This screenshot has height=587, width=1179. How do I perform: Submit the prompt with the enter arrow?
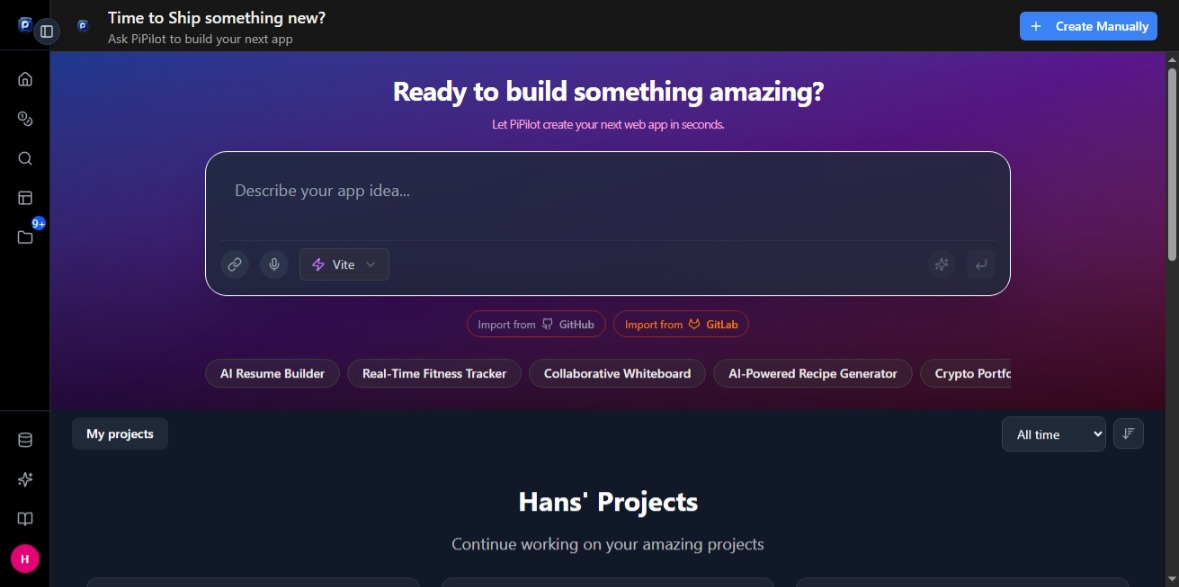coord(980,264)
